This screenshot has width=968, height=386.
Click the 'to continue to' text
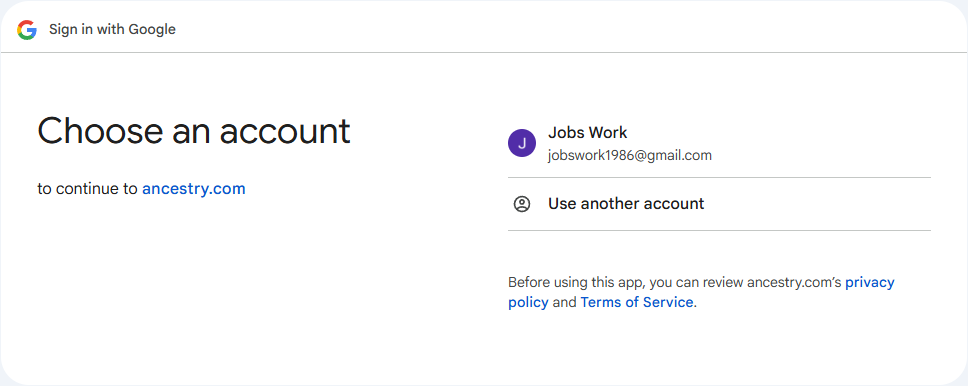pyautogui.click(x=88, y=189)
